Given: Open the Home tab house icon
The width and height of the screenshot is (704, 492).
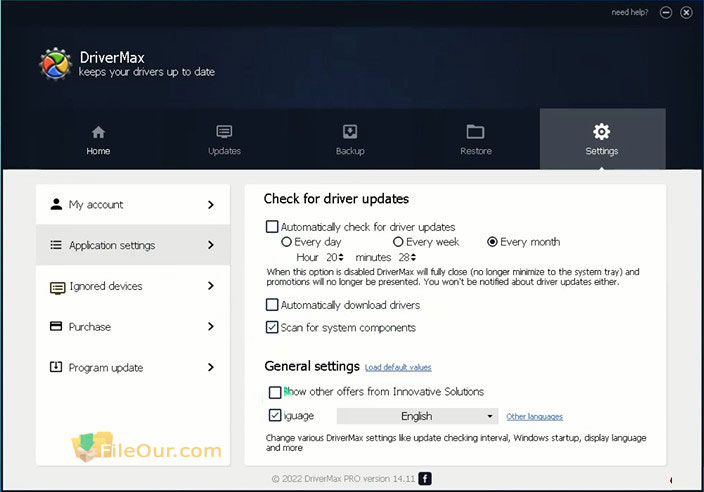Looking at the screenshot, I should point(98,132).
